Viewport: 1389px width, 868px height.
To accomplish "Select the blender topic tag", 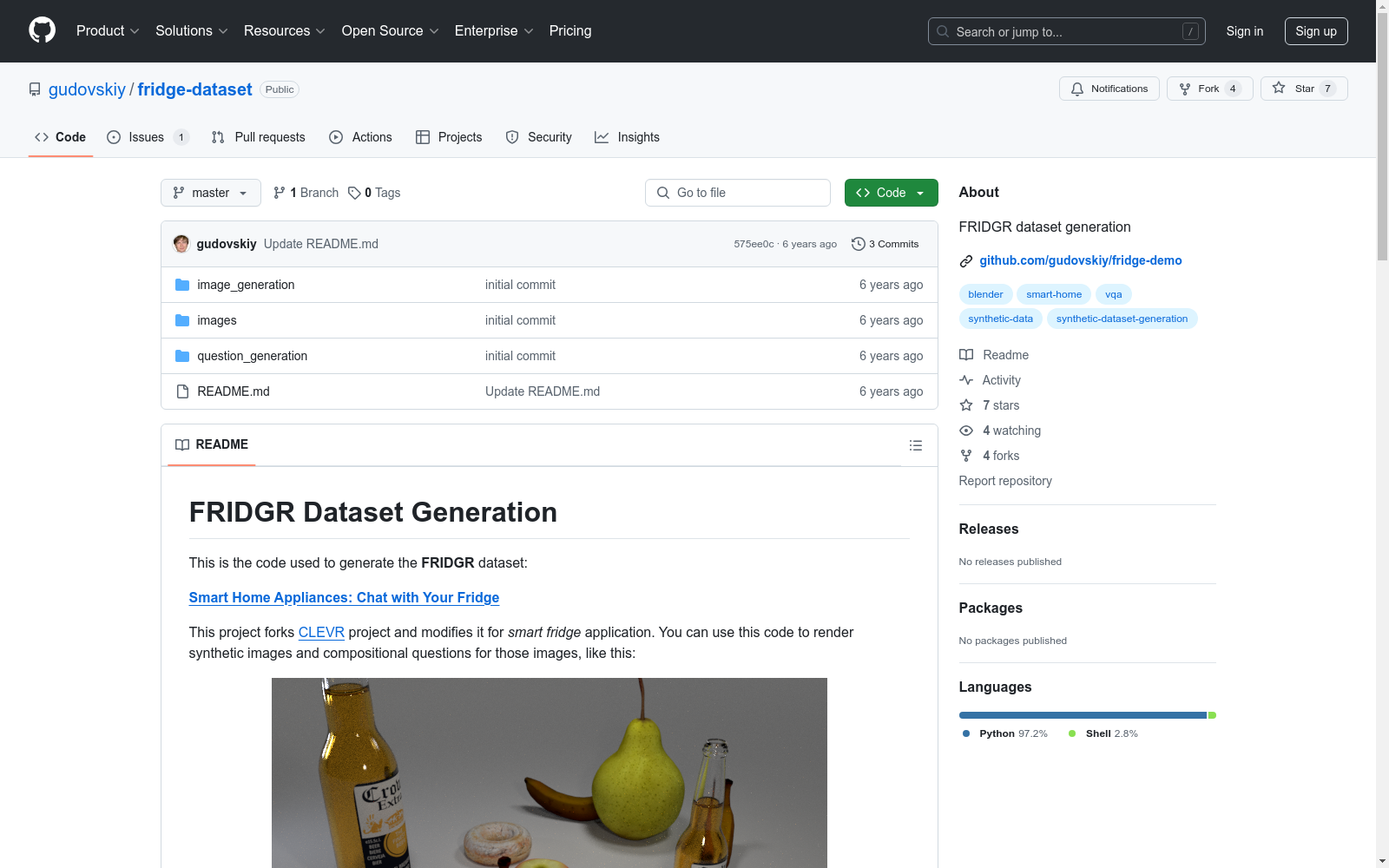I will (x=985, y=294).
